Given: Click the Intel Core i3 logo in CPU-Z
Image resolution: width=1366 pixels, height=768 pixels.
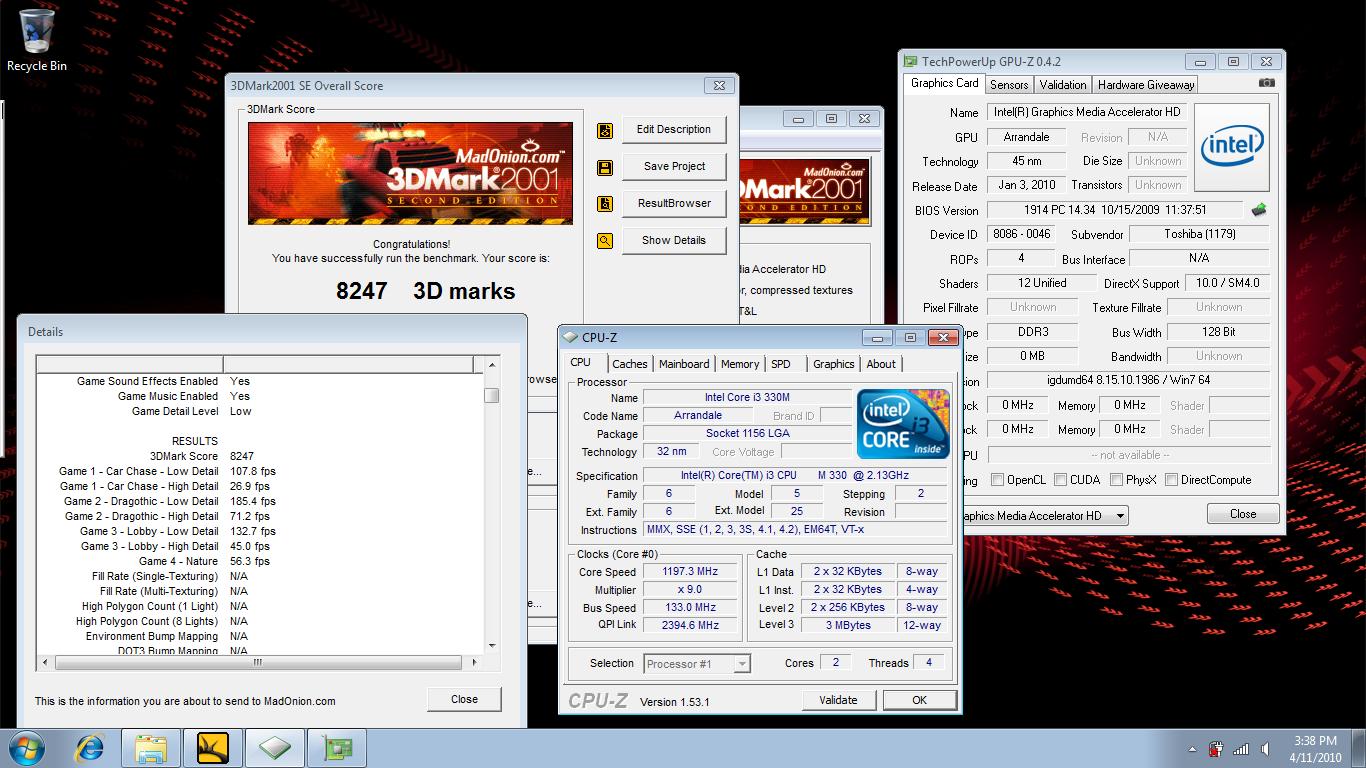Looking at the screenshot, I should (903, 424).
